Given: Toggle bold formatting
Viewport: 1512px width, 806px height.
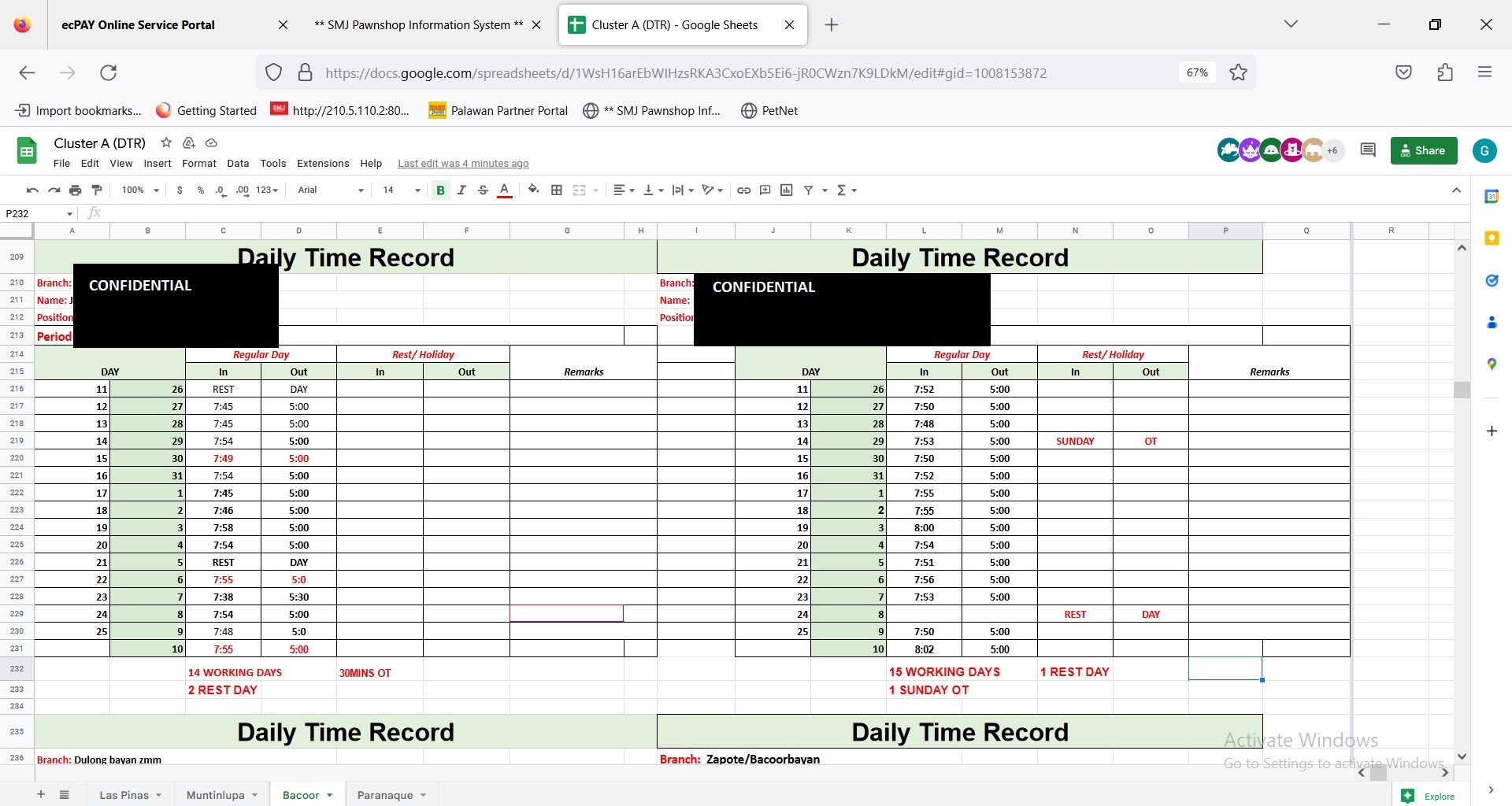Looking at the screenshot, I should [x=441, y=190].
